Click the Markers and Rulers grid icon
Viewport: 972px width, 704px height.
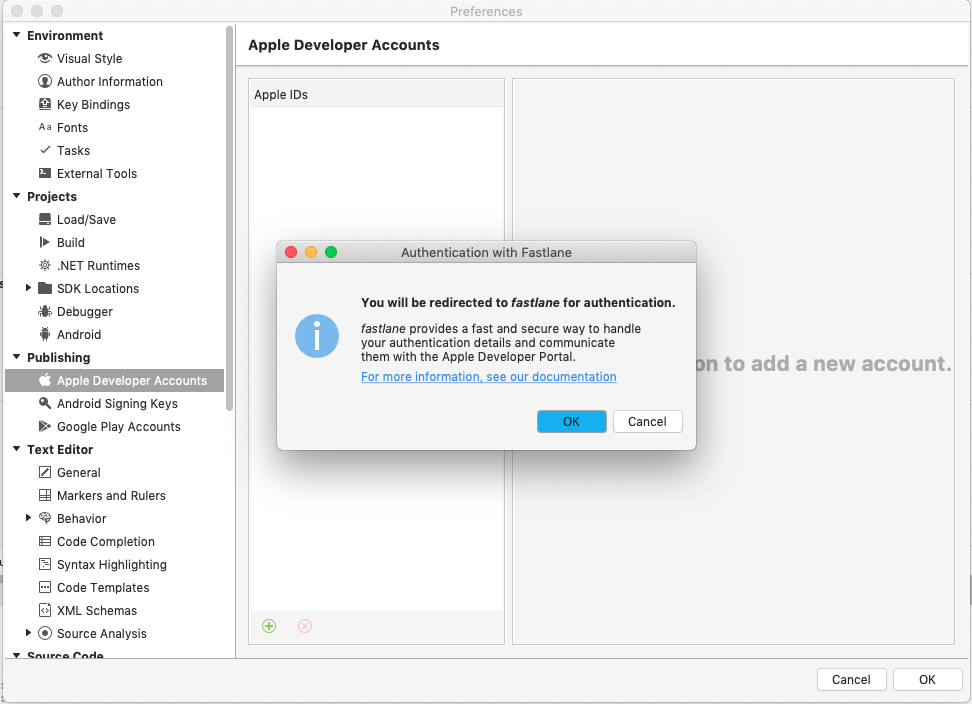click(45, 495)
